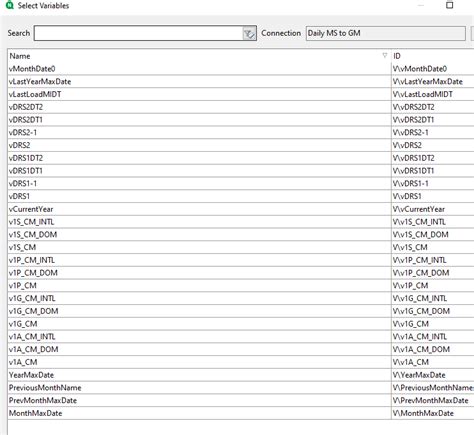Click the V\YearMaxDate ID cell
Viewport: 474px width, 435px height.
point(433,375)
